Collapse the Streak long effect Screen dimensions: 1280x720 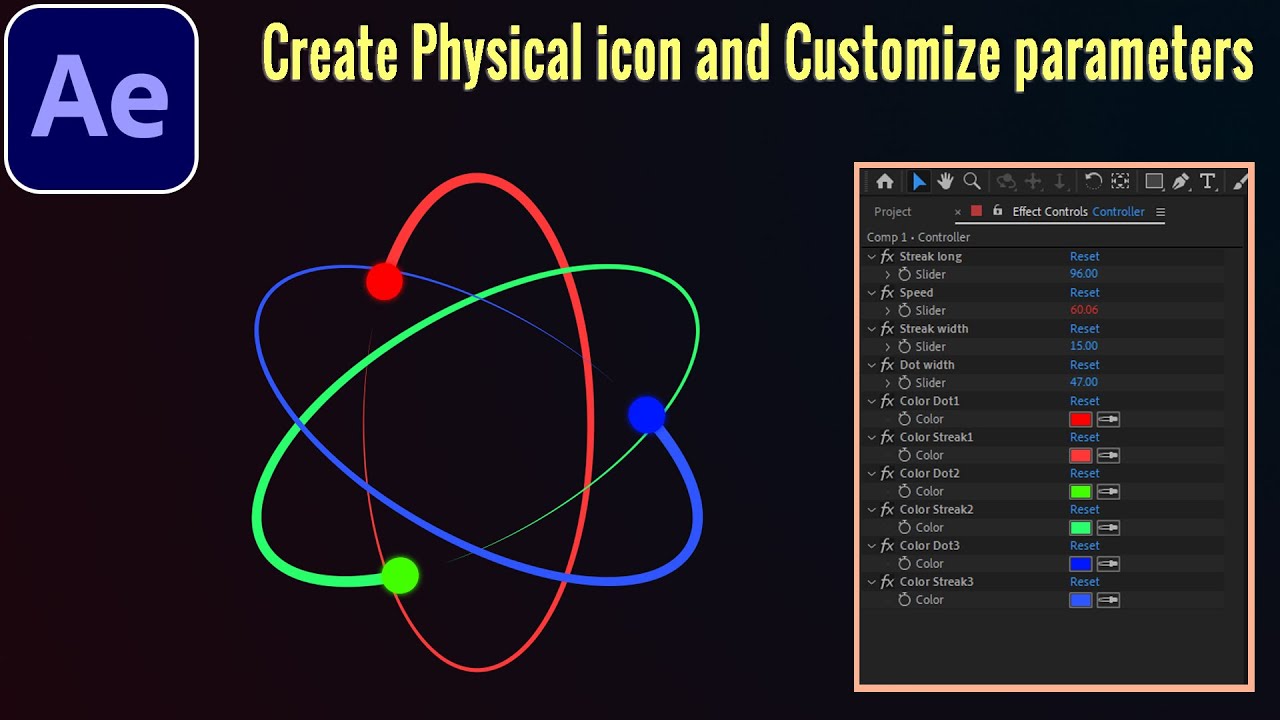click(x=871, y=256)
